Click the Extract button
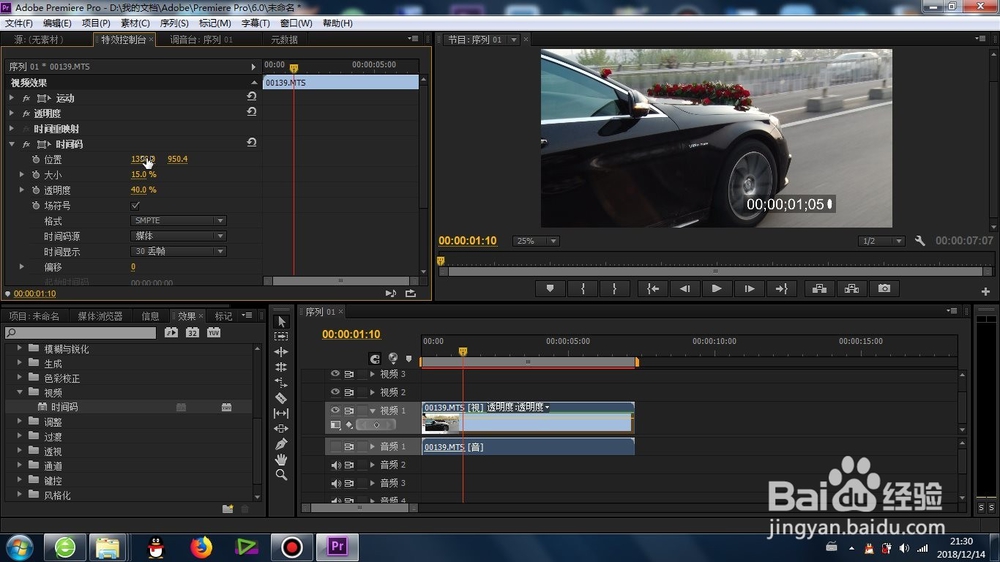Image resolution: width=1000 pixels, height=562 pixels. (x=851, y=289)
